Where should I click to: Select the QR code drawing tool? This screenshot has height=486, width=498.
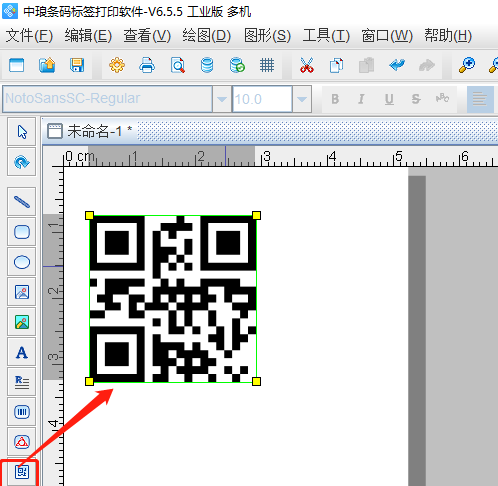22,472
